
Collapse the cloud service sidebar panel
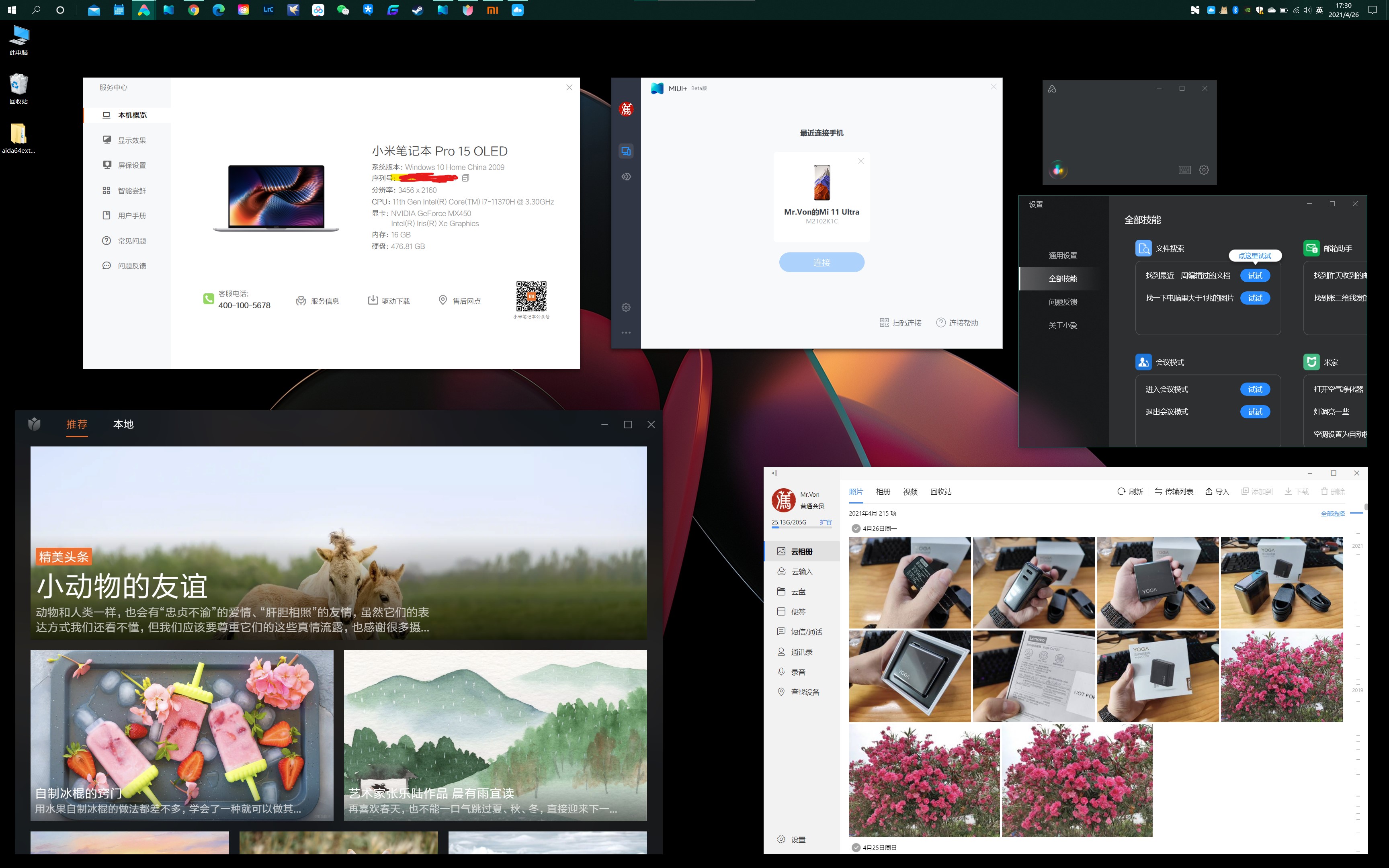[x=774, y=473]
